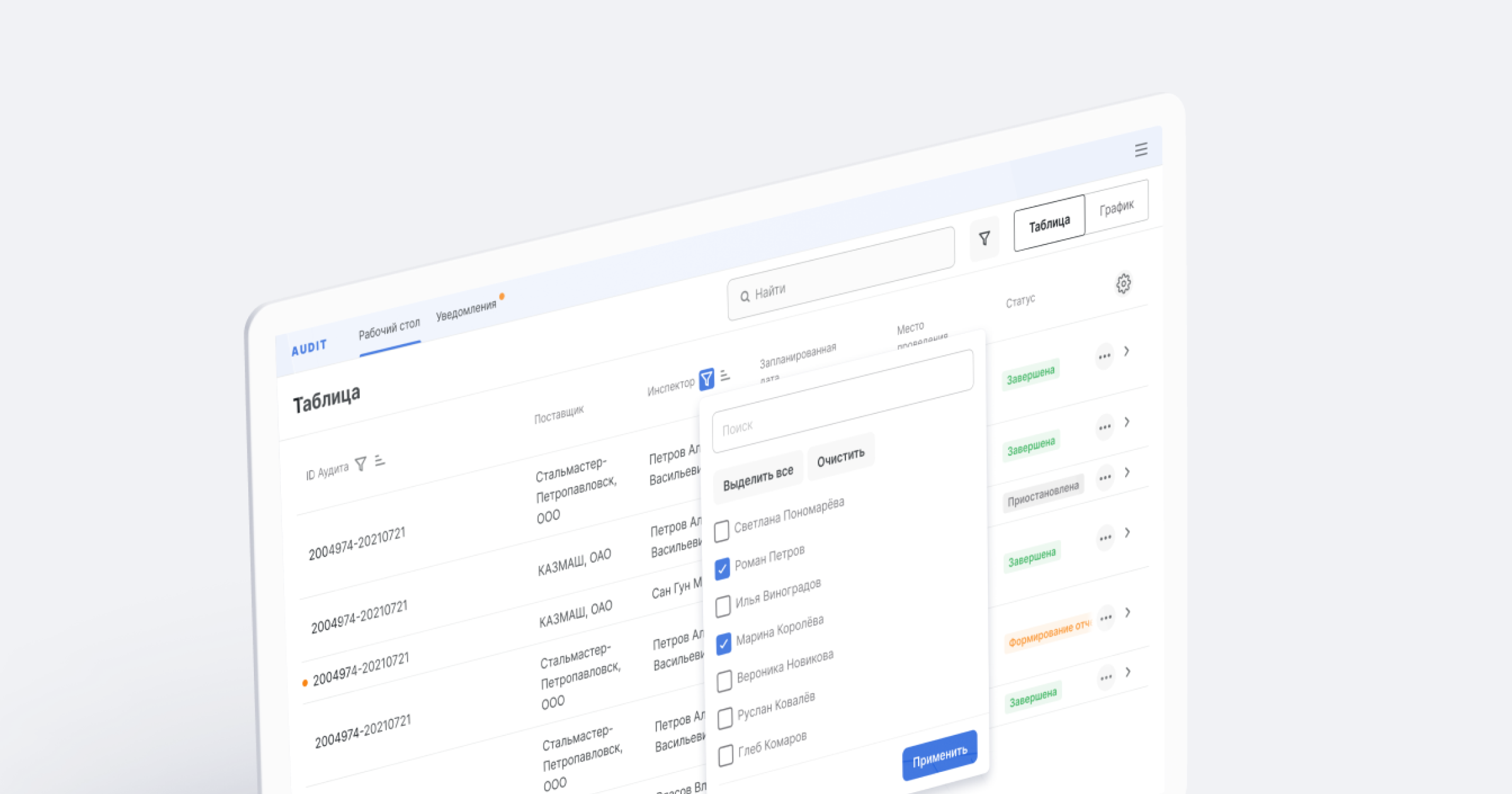
Task: Click the Формирование отч status badge
Action: click(x=1048, y=634)
